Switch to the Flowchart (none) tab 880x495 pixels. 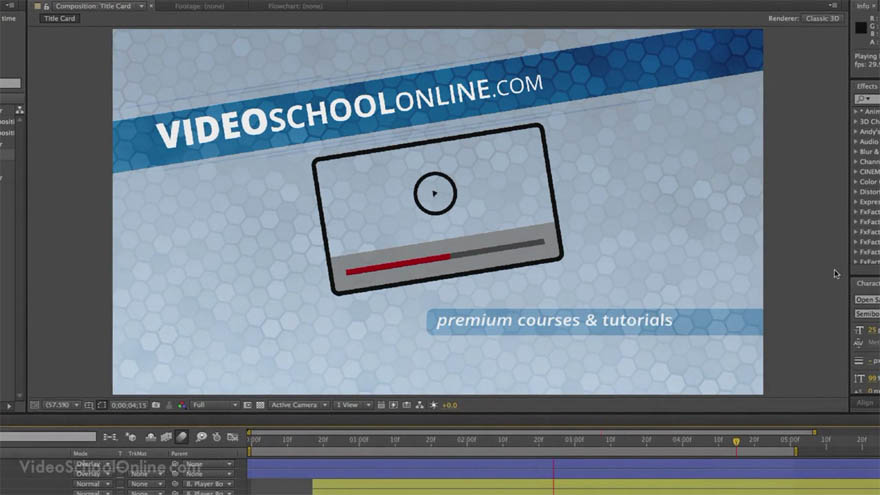(x=294, y=6)
